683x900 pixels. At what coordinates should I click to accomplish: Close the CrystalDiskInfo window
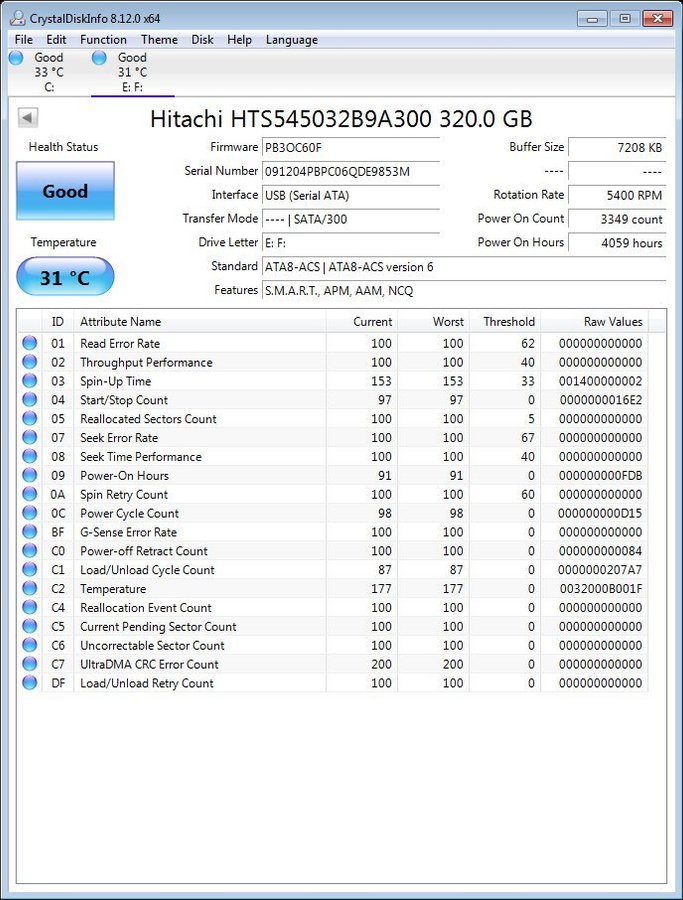click(658, 19)
